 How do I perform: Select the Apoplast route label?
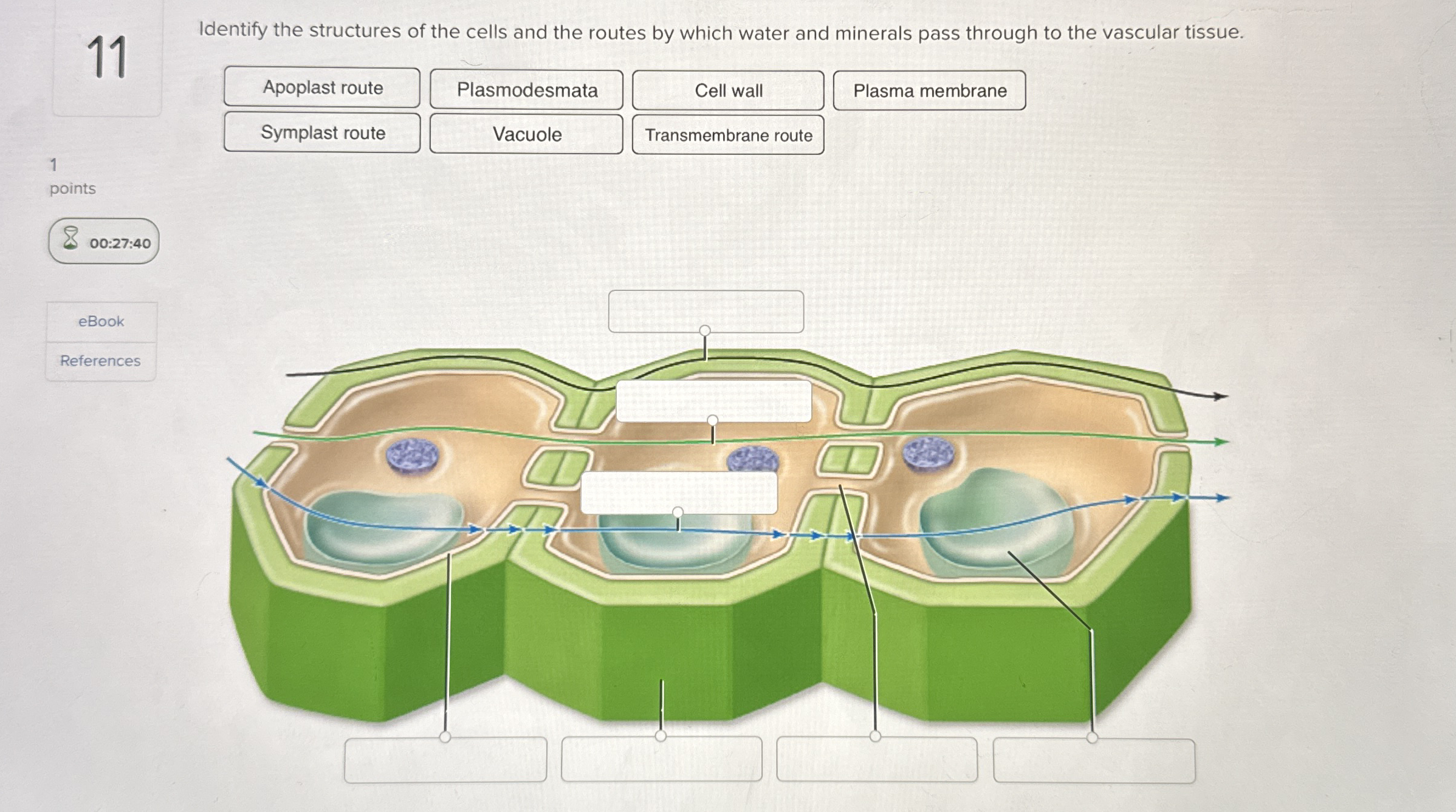322,87
